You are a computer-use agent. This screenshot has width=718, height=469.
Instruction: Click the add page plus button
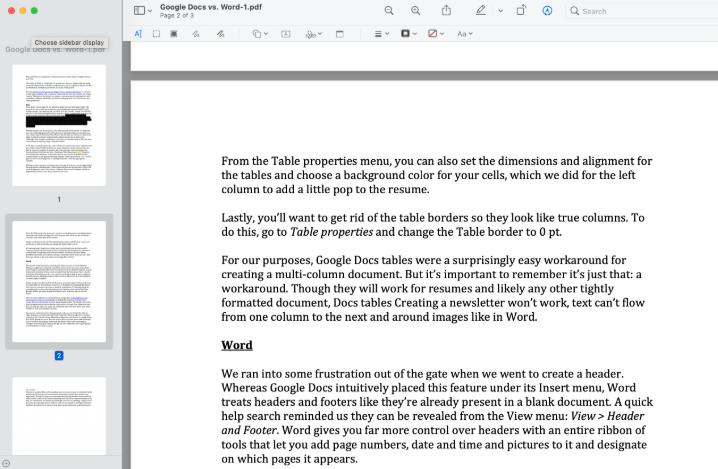(x=5, y=464)
